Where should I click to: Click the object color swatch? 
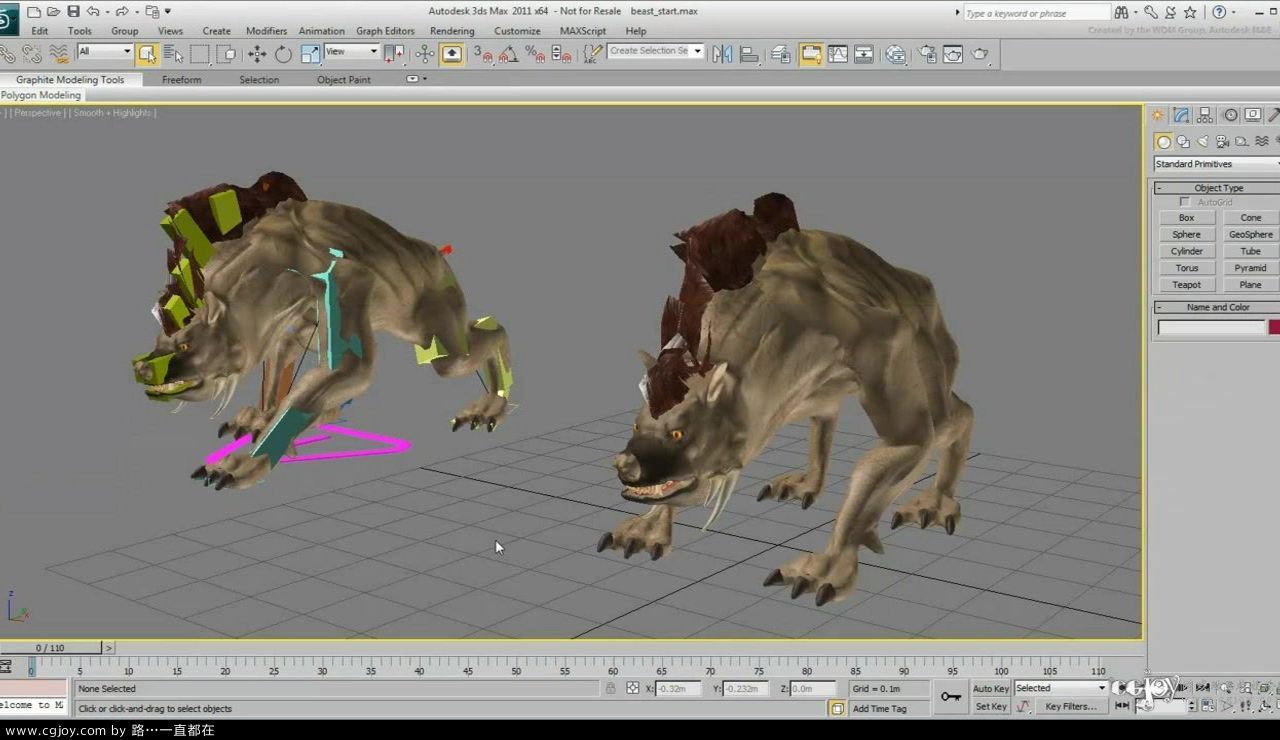click(1273, 327)
